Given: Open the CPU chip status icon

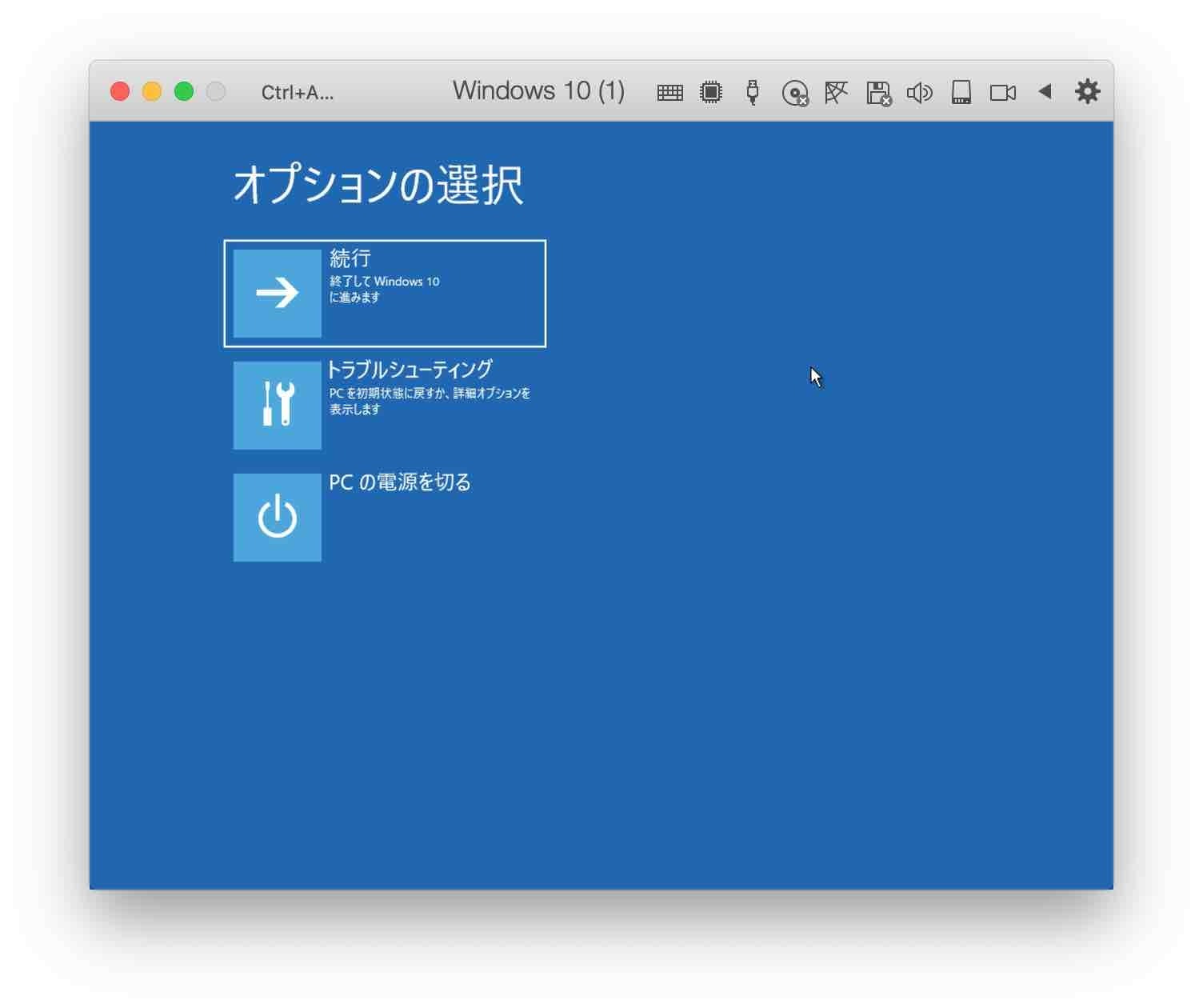Looking at the screenshot, I should click(x=710, y=92).
